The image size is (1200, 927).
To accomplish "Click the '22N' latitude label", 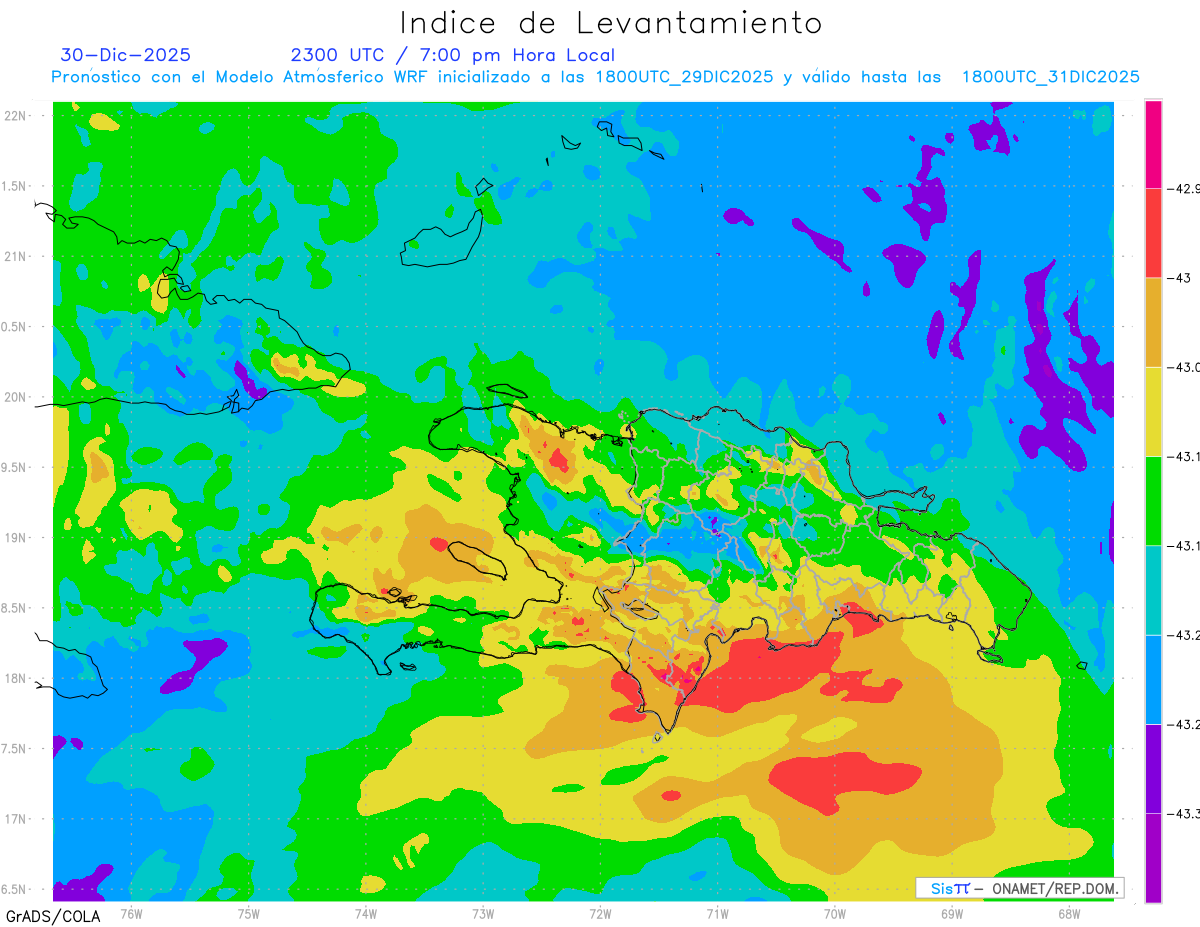I will 15,116.
